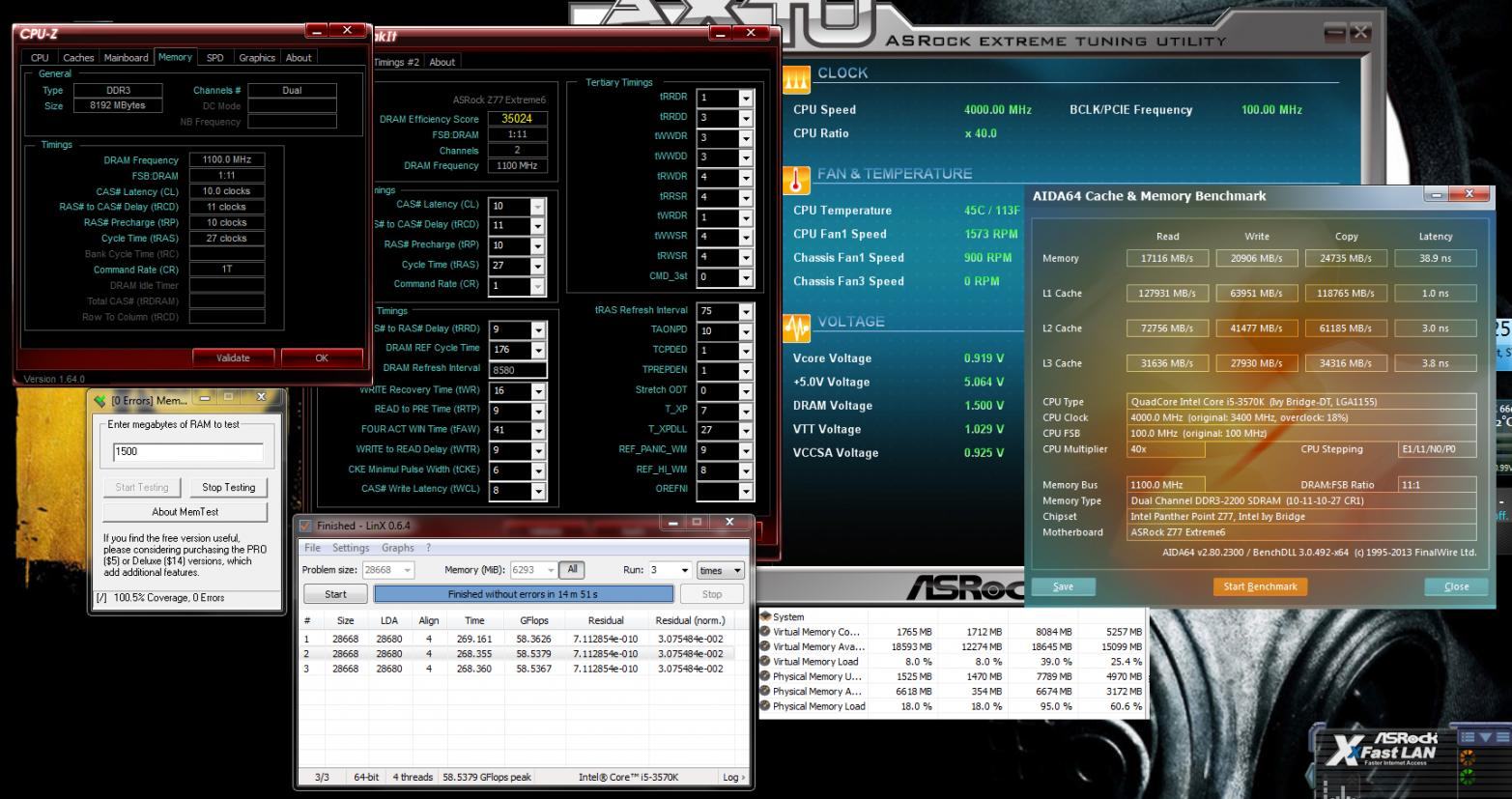Open the Settings menu in LinX
This screenshot has height=799, width=1512.
pyautogui.click(x=351, y=548)
